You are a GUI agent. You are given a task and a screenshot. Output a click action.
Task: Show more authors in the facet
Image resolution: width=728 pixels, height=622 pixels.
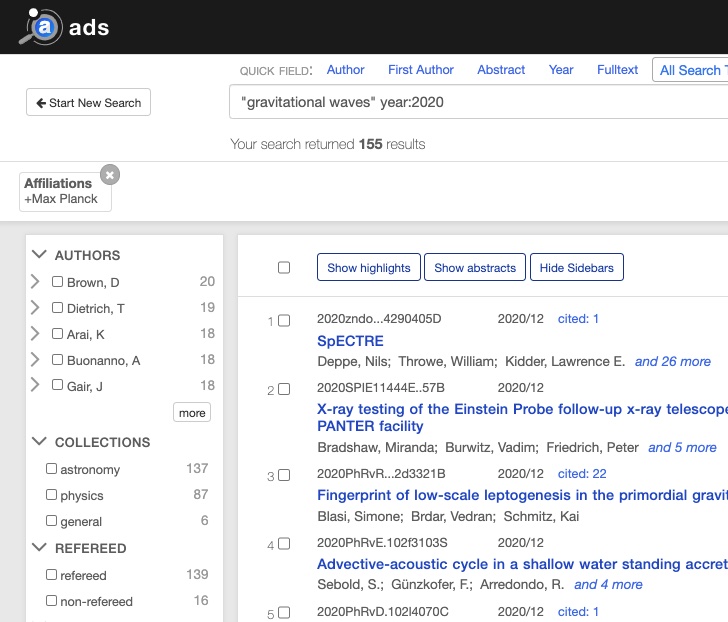pyautogui.click(x=192, y=413)
